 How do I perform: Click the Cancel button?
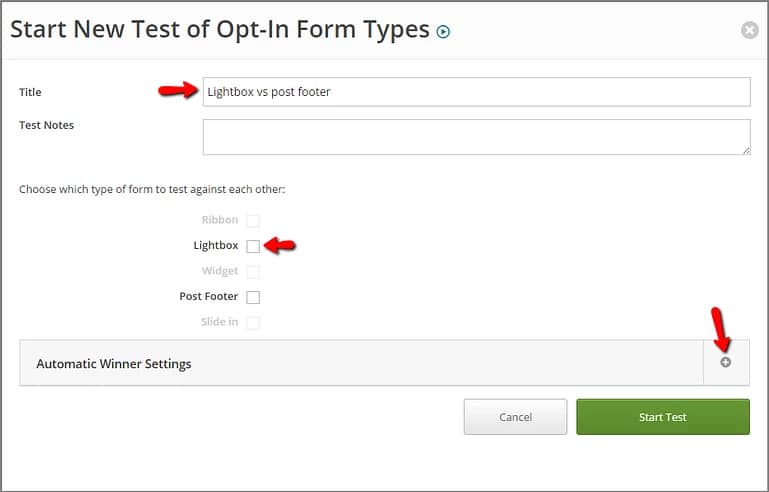click(x=515, y=417)
